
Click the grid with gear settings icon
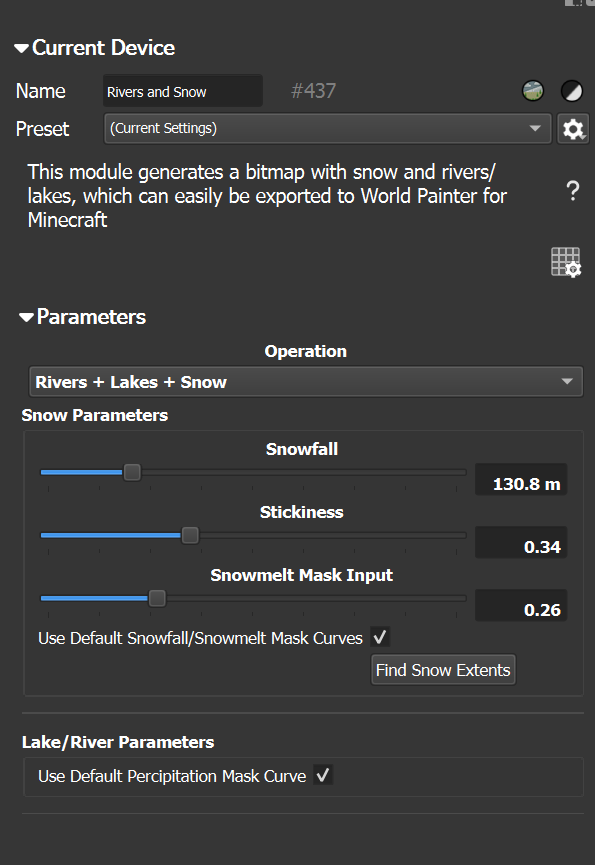click(x=566, y=262)
